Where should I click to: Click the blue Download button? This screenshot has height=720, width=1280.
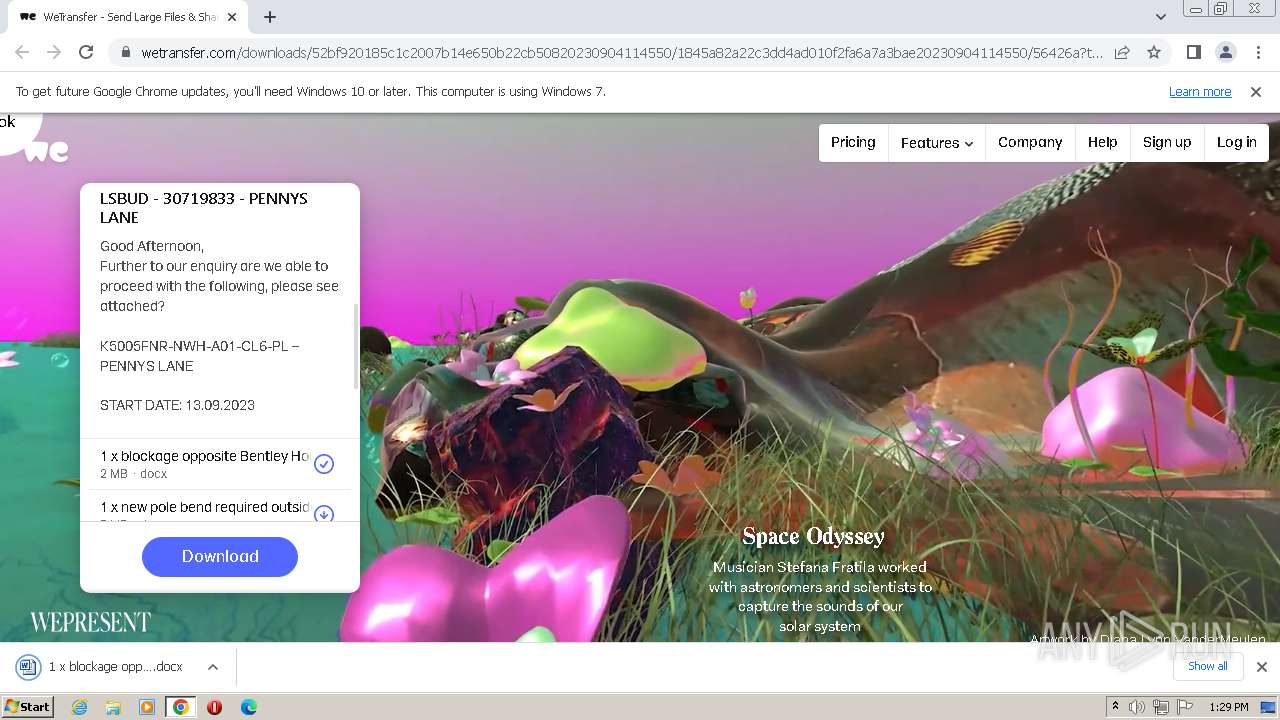pyautogui.click(x=220, y=556)
